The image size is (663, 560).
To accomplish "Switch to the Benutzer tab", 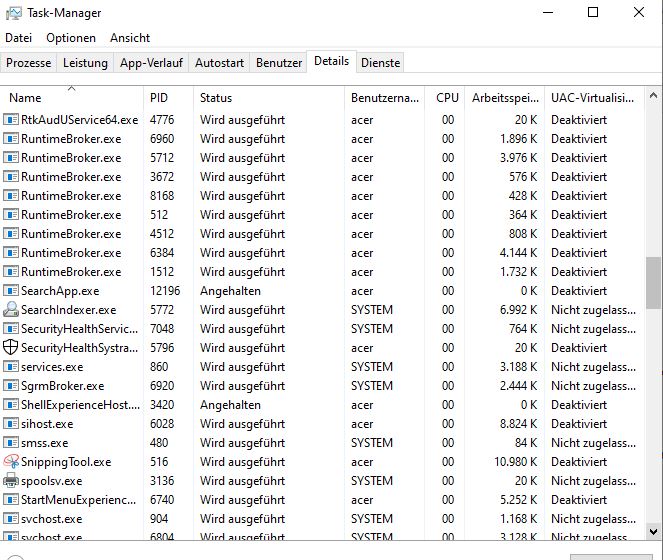I will point(279,63).
